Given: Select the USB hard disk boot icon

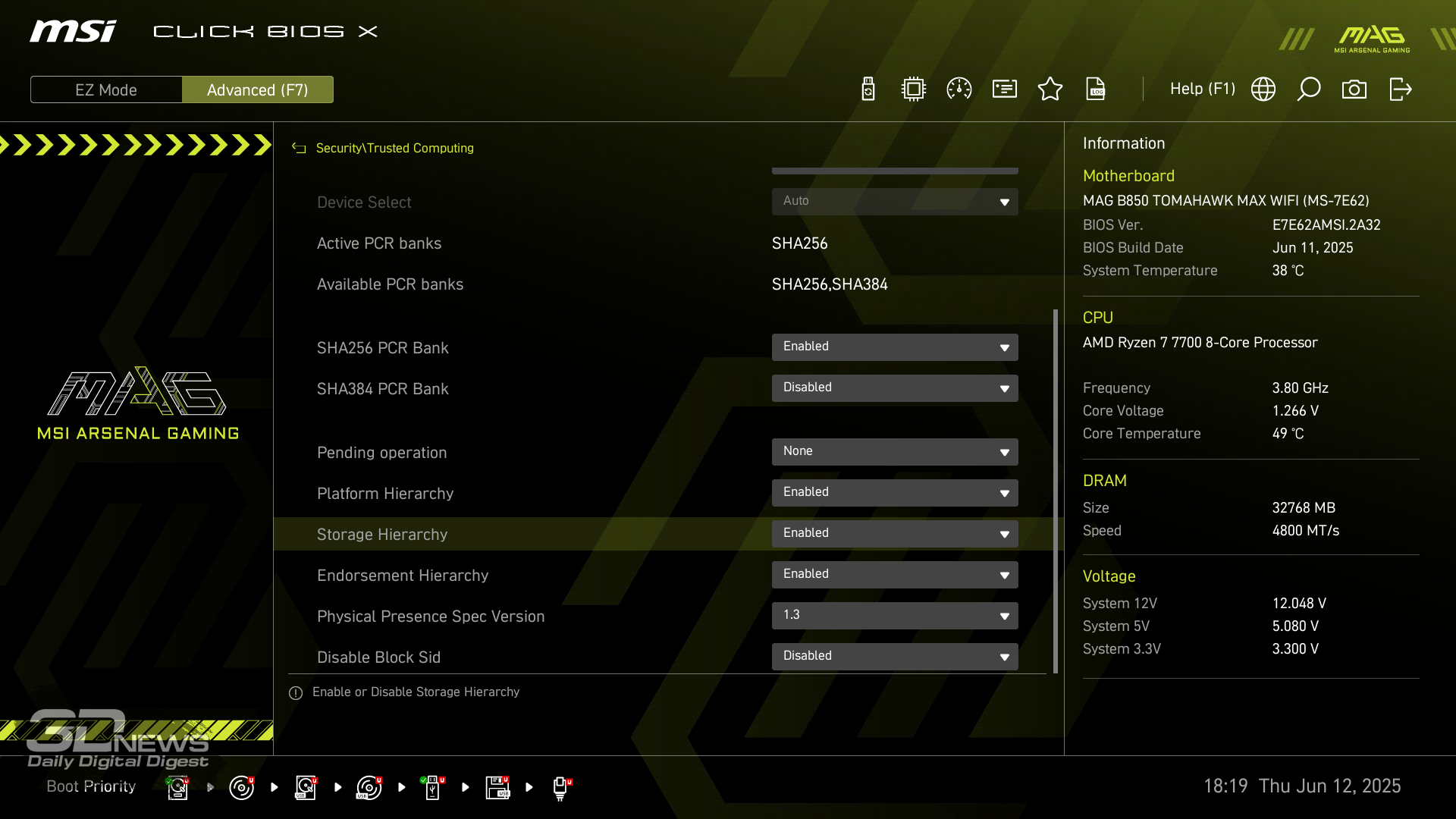Looking at the screenshot, I should (306, 787).
